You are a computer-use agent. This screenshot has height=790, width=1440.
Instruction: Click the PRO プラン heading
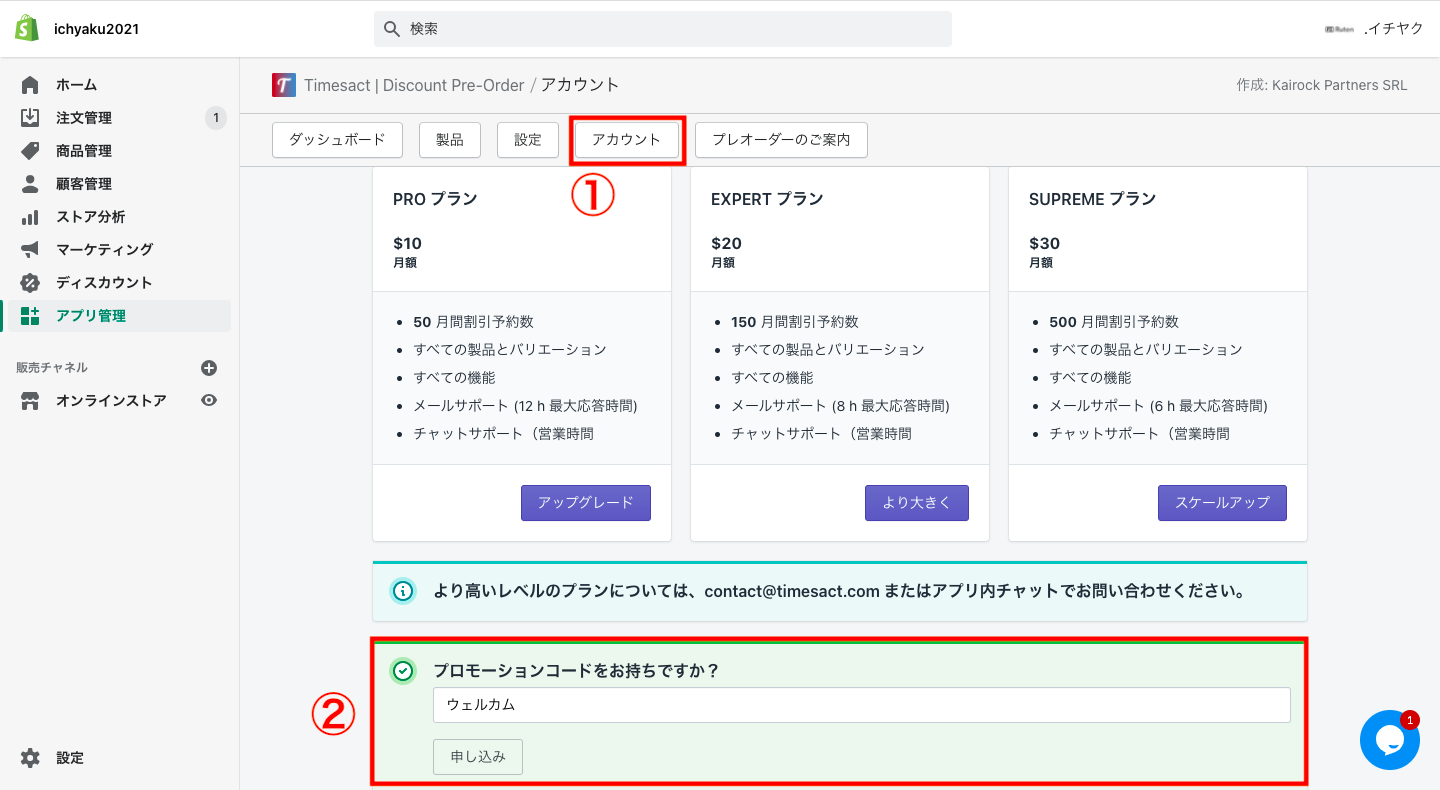click(435, 199)
